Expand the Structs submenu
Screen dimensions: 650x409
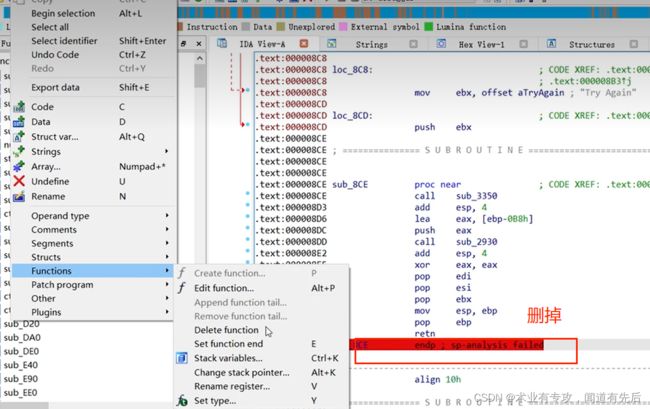click(x=167, y=257)
